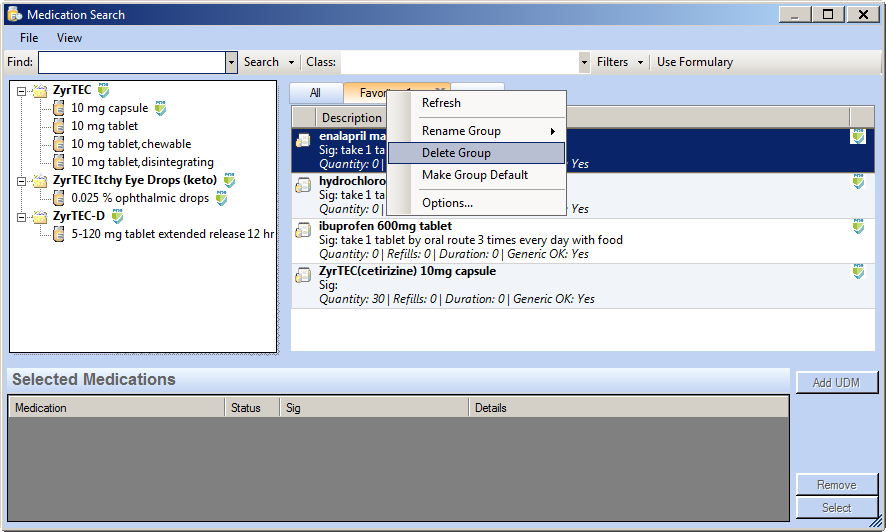This screenshot has width=886, height=532.
Task: Click the Medication Search title bar icon
Action: pos(15,14)
